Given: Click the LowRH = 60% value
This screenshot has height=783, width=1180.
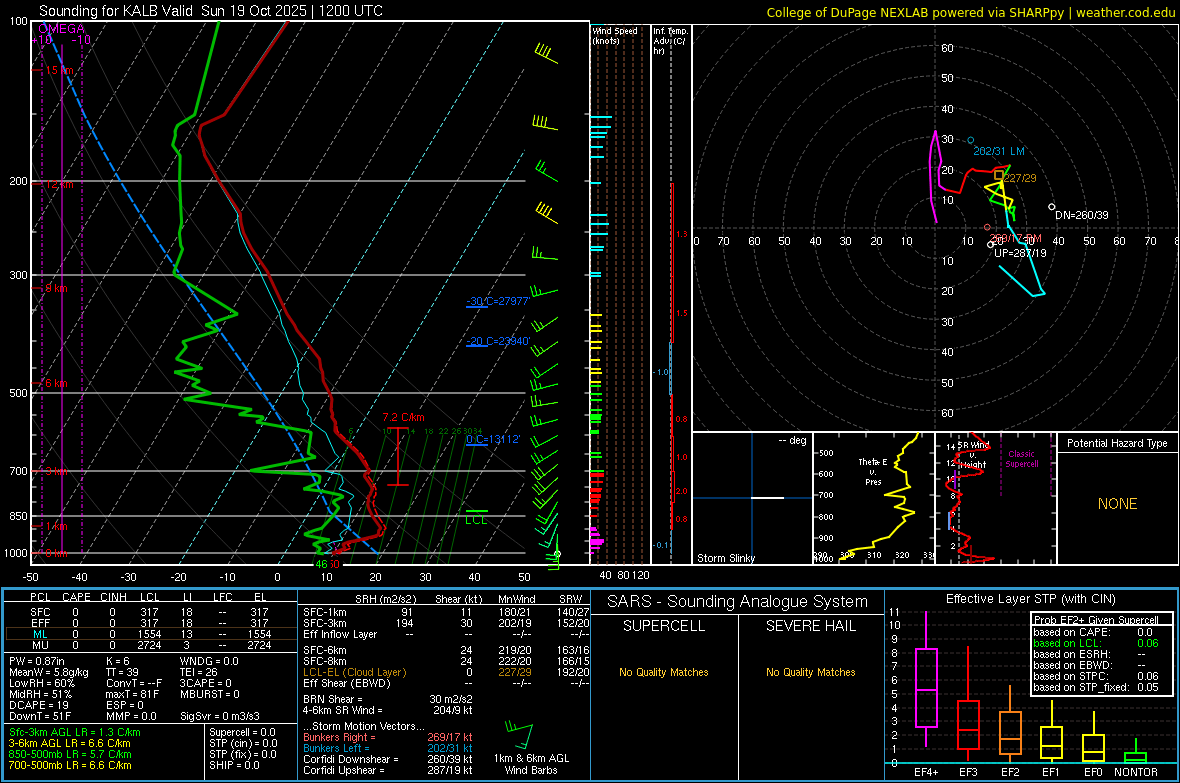Looking at the screenshot, I should tap(42, 684).
